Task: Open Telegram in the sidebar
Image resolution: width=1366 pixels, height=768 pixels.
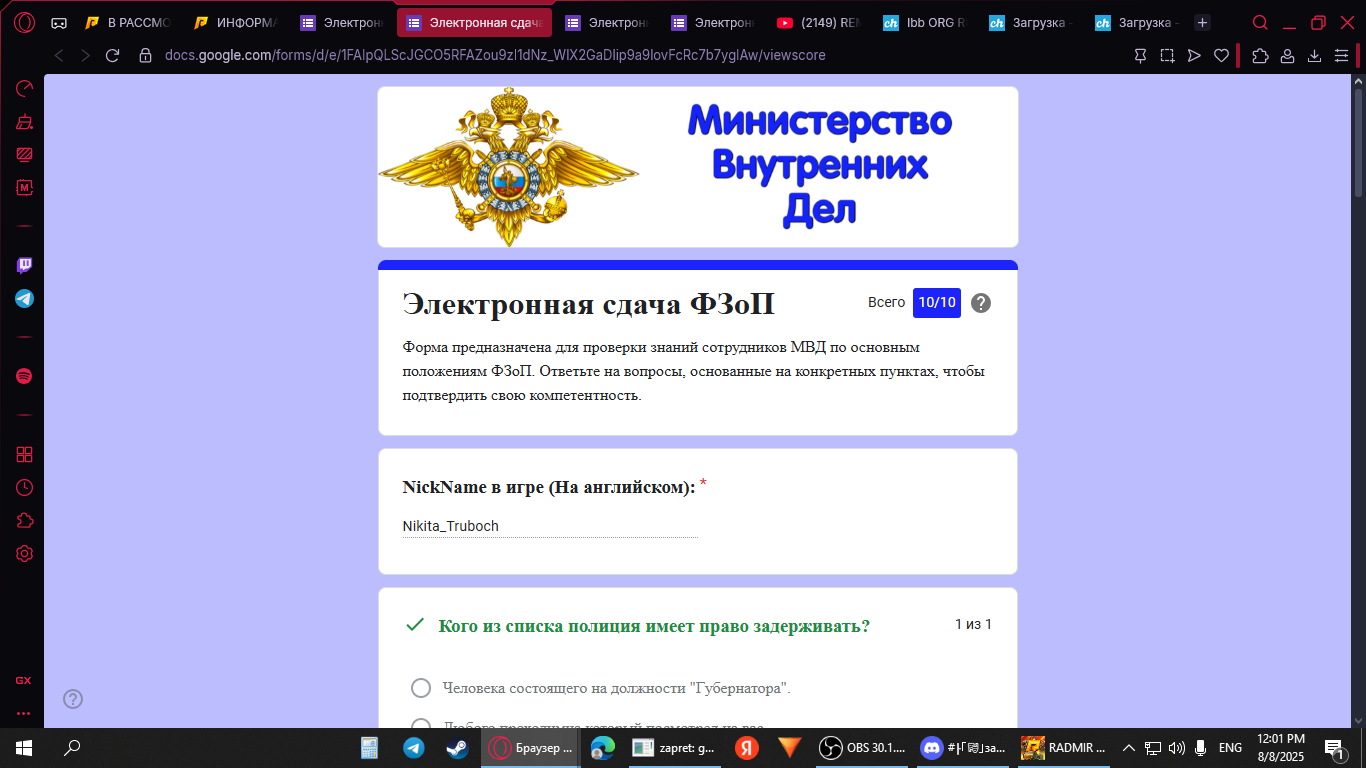Action: [25, 298]
